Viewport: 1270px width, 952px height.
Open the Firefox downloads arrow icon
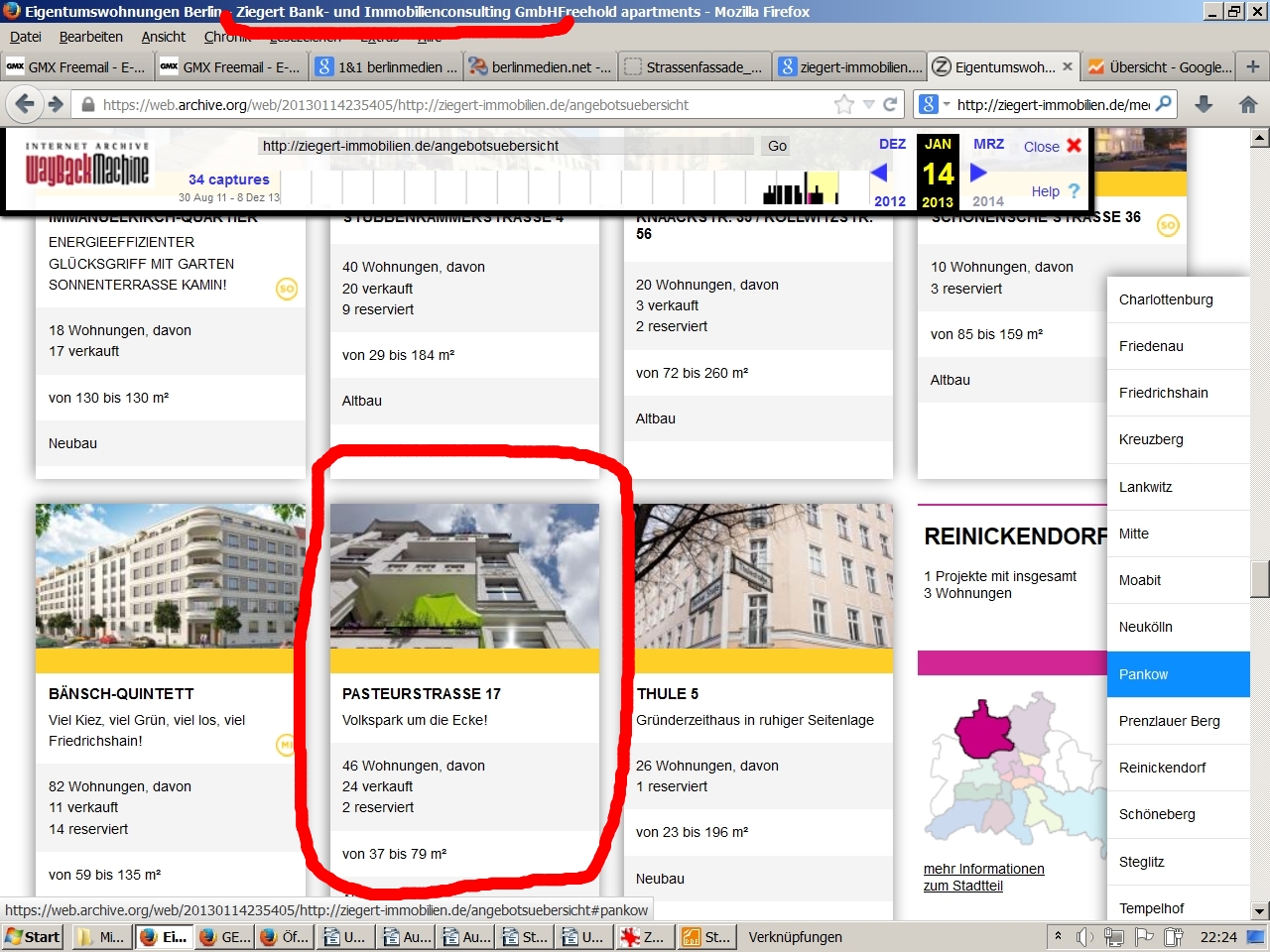[x=1204, y=104]
